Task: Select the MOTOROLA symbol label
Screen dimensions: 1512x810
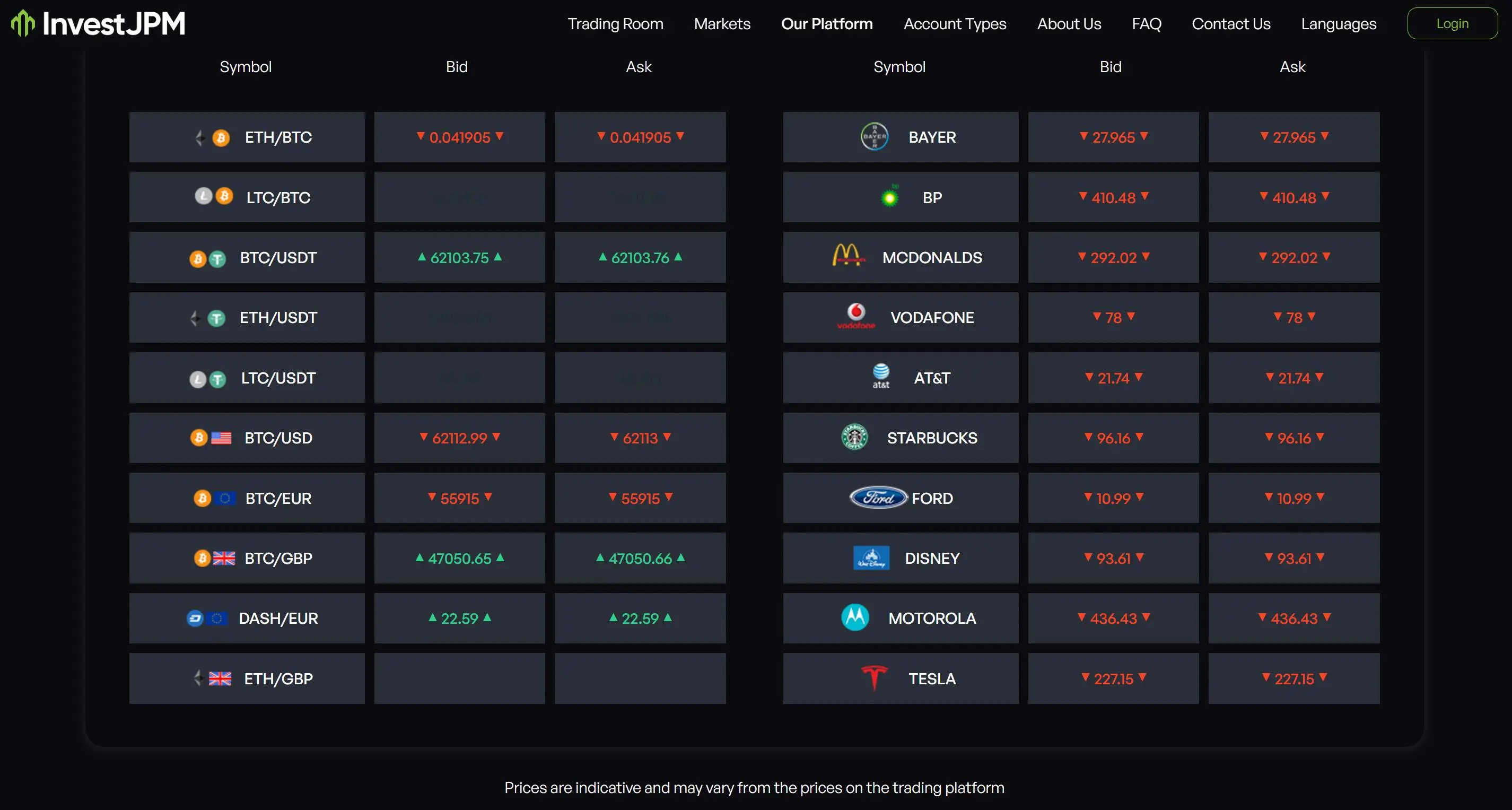Action: pyautogui.click(x=931, y=618)
